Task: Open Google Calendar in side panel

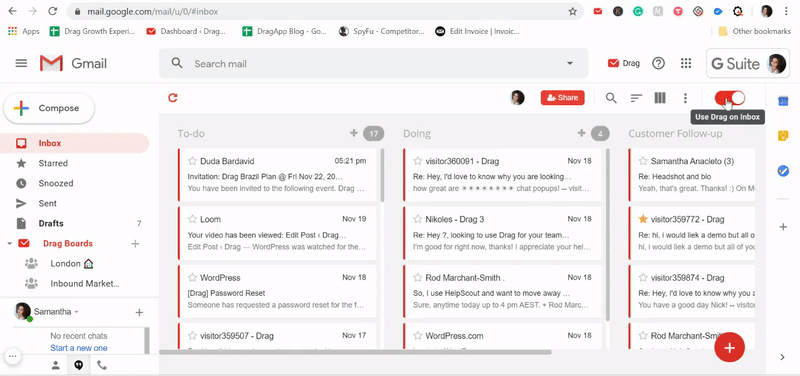Action: 783,101
